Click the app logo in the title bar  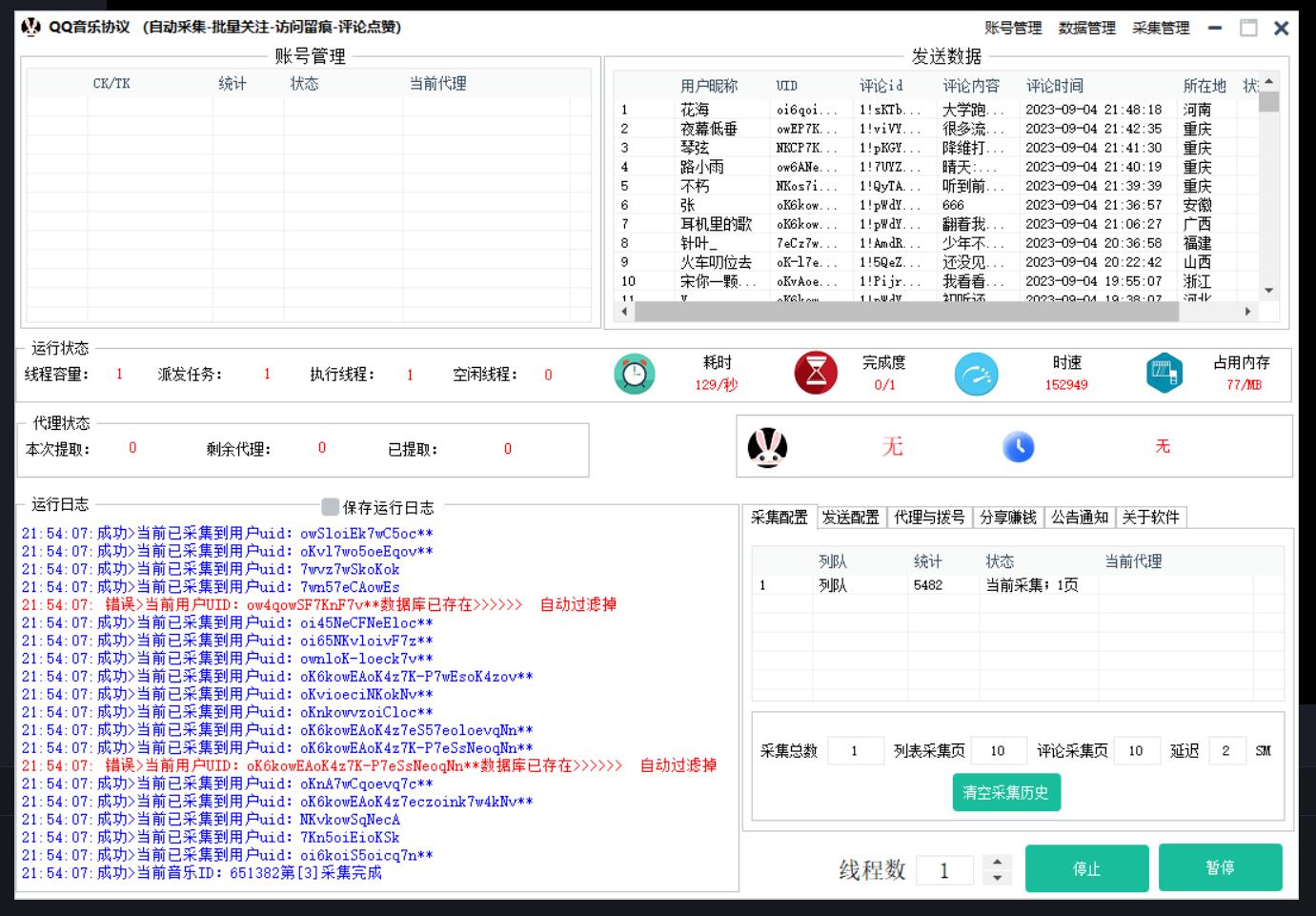click(31, 27)
